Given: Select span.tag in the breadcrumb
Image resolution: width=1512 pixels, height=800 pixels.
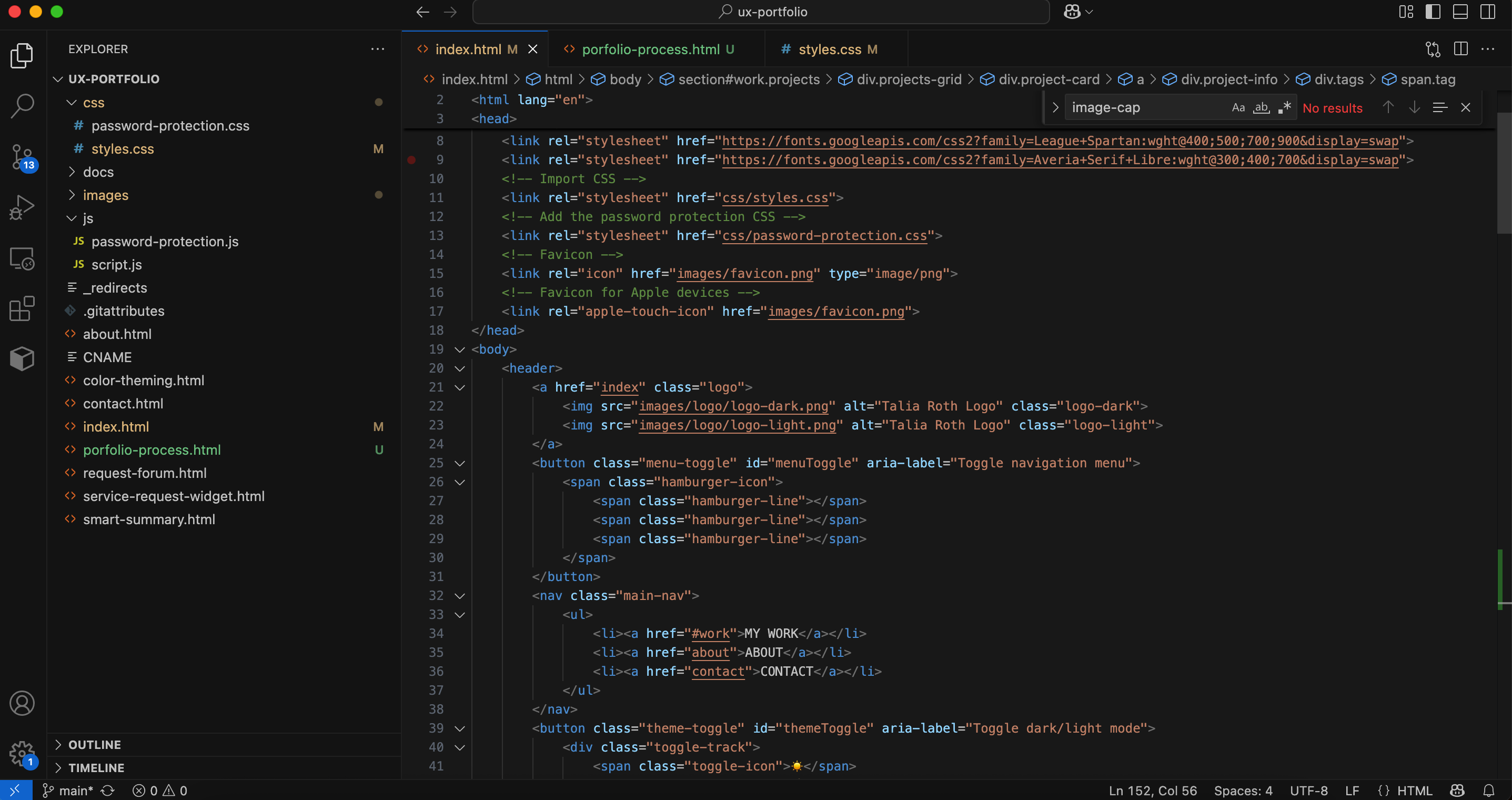Looking at the screenshot, I should [x=1427, y=79].
